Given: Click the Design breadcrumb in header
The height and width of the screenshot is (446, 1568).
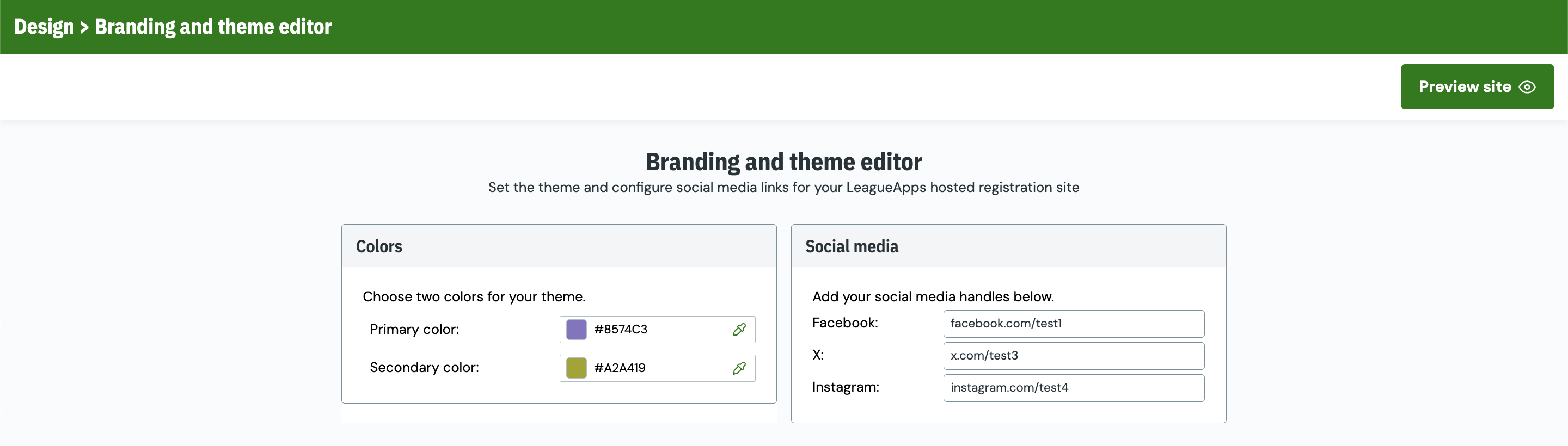Looking at the screenshot, I should click(x=44, y=27).
